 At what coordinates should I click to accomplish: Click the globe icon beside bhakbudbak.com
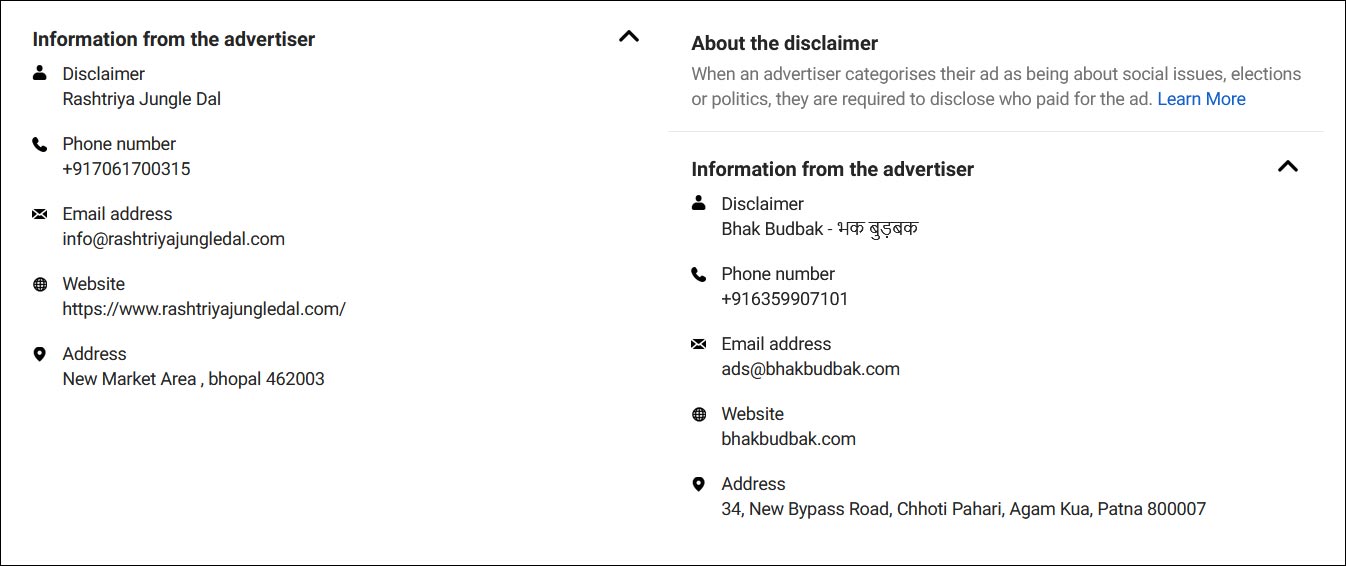[x=699, y=414]
